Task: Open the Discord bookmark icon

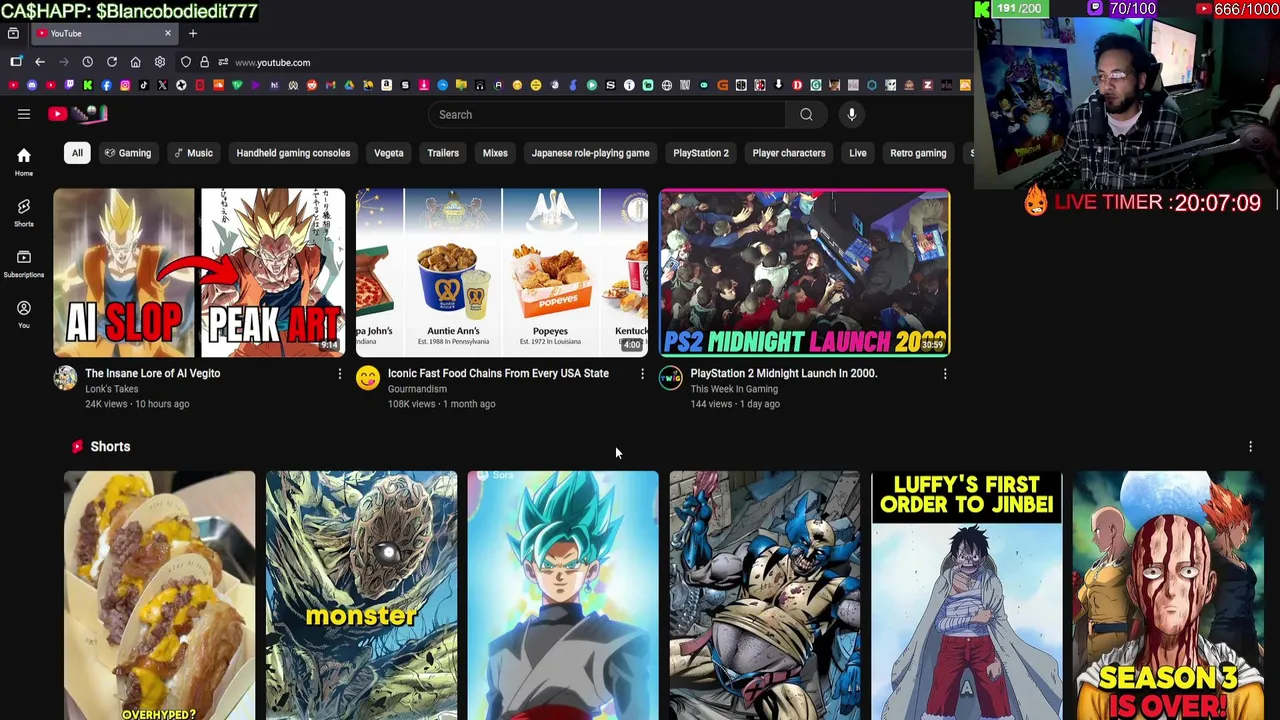Action: tap(32, 85)
